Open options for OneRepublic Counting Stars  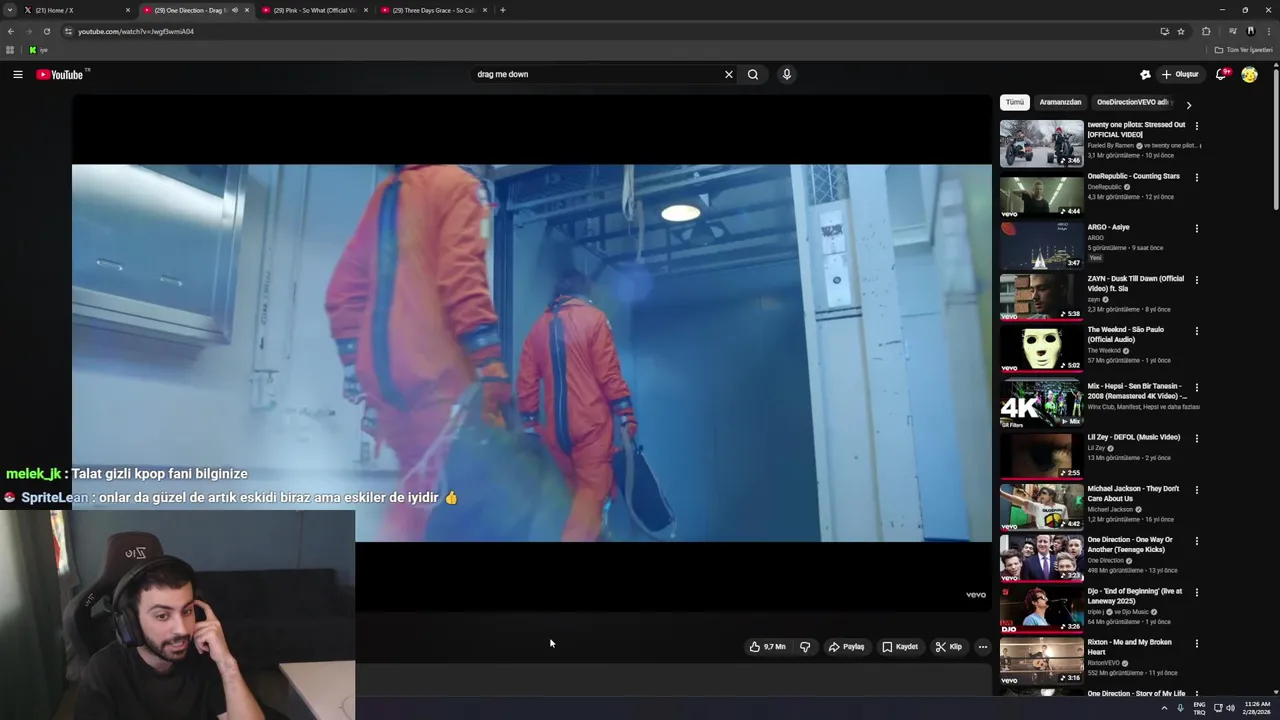tap(1196, 177)
